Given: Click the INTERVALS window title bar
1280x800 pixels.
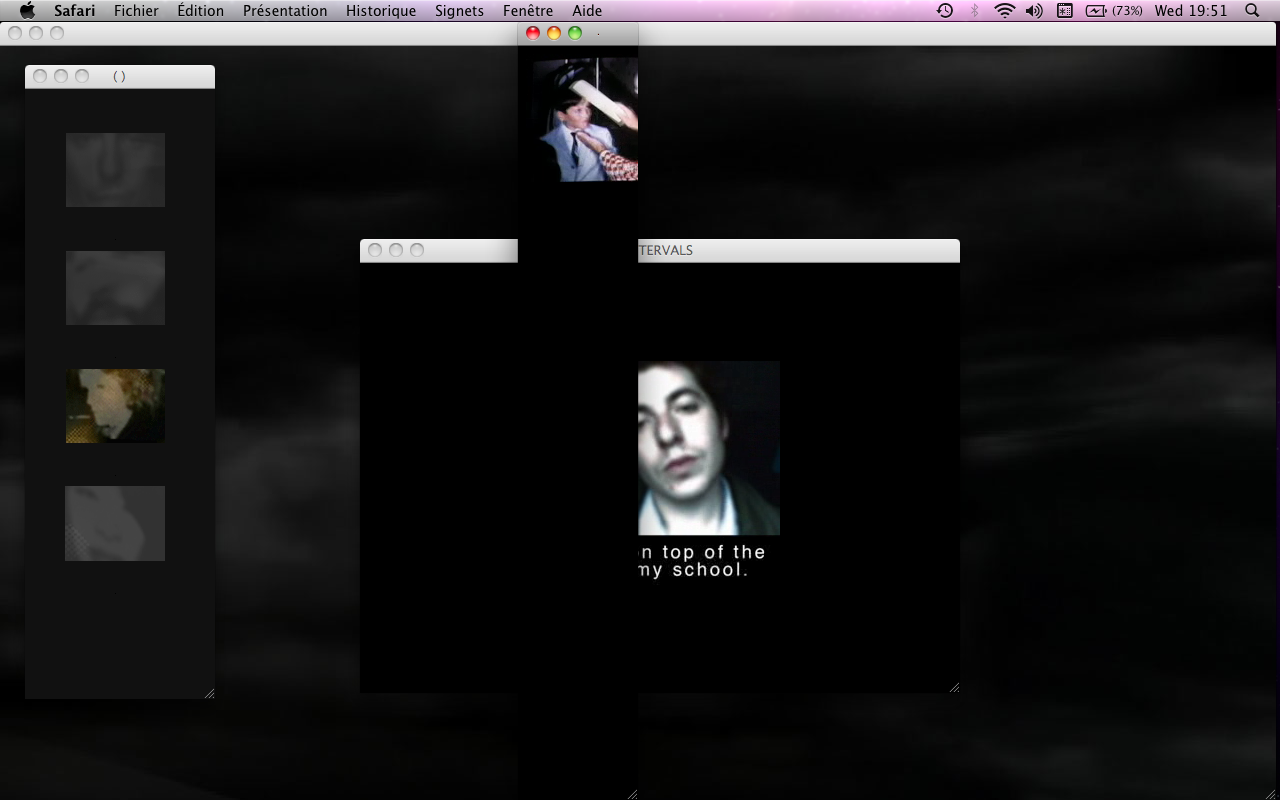Looking at the screenshot, I should 800,250.
